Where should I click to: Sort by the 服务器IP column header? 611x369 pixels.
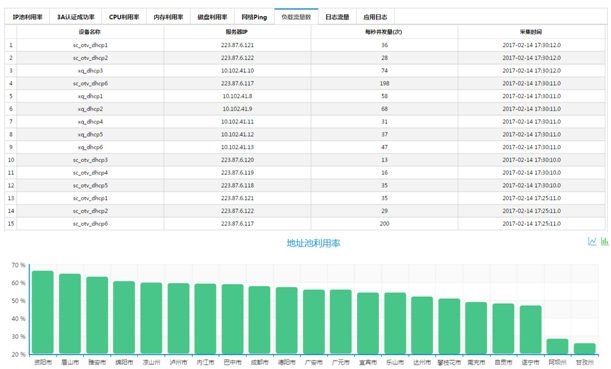237,32
